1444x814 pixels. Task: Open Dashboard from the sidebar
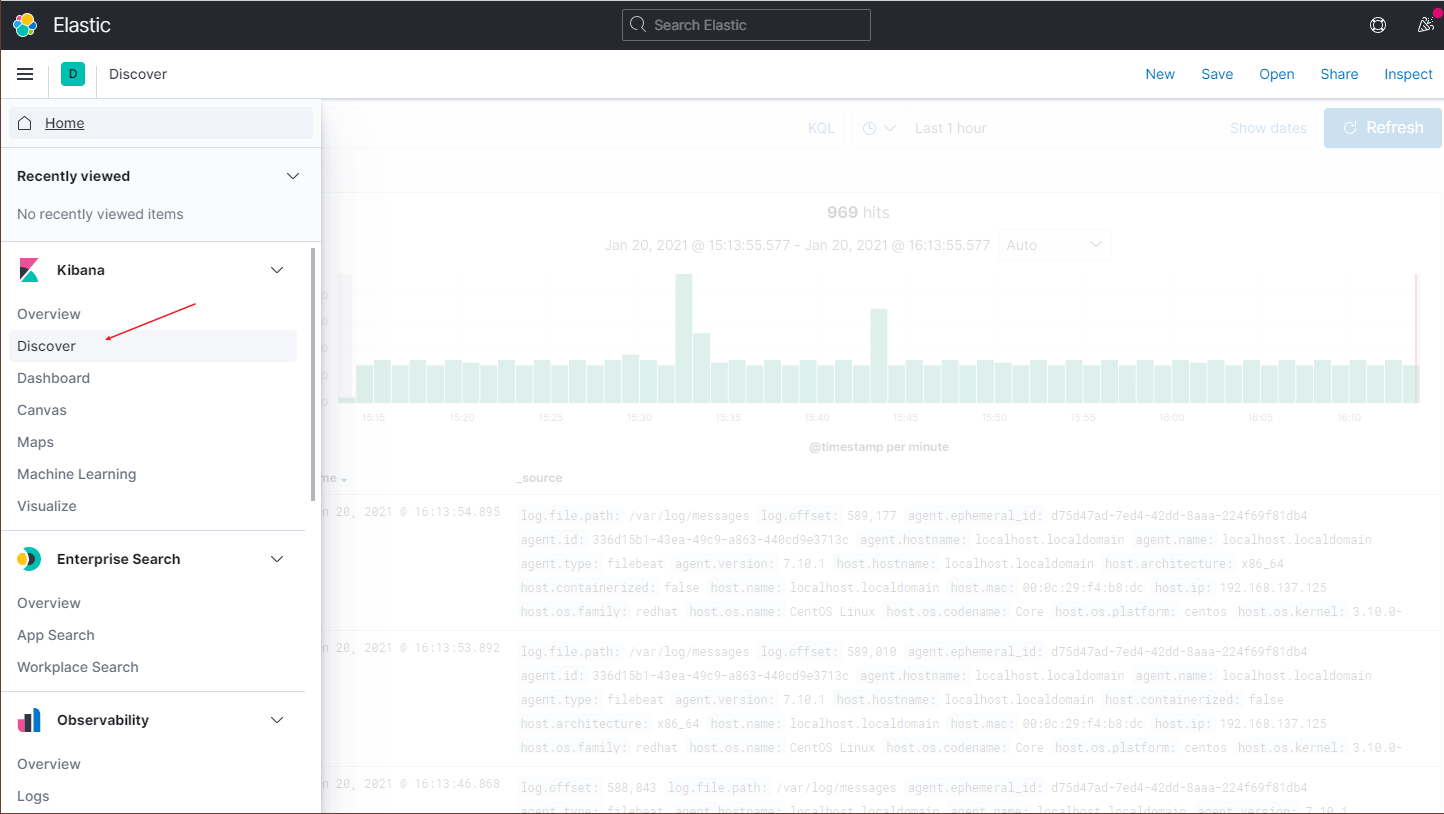[54, 378]
